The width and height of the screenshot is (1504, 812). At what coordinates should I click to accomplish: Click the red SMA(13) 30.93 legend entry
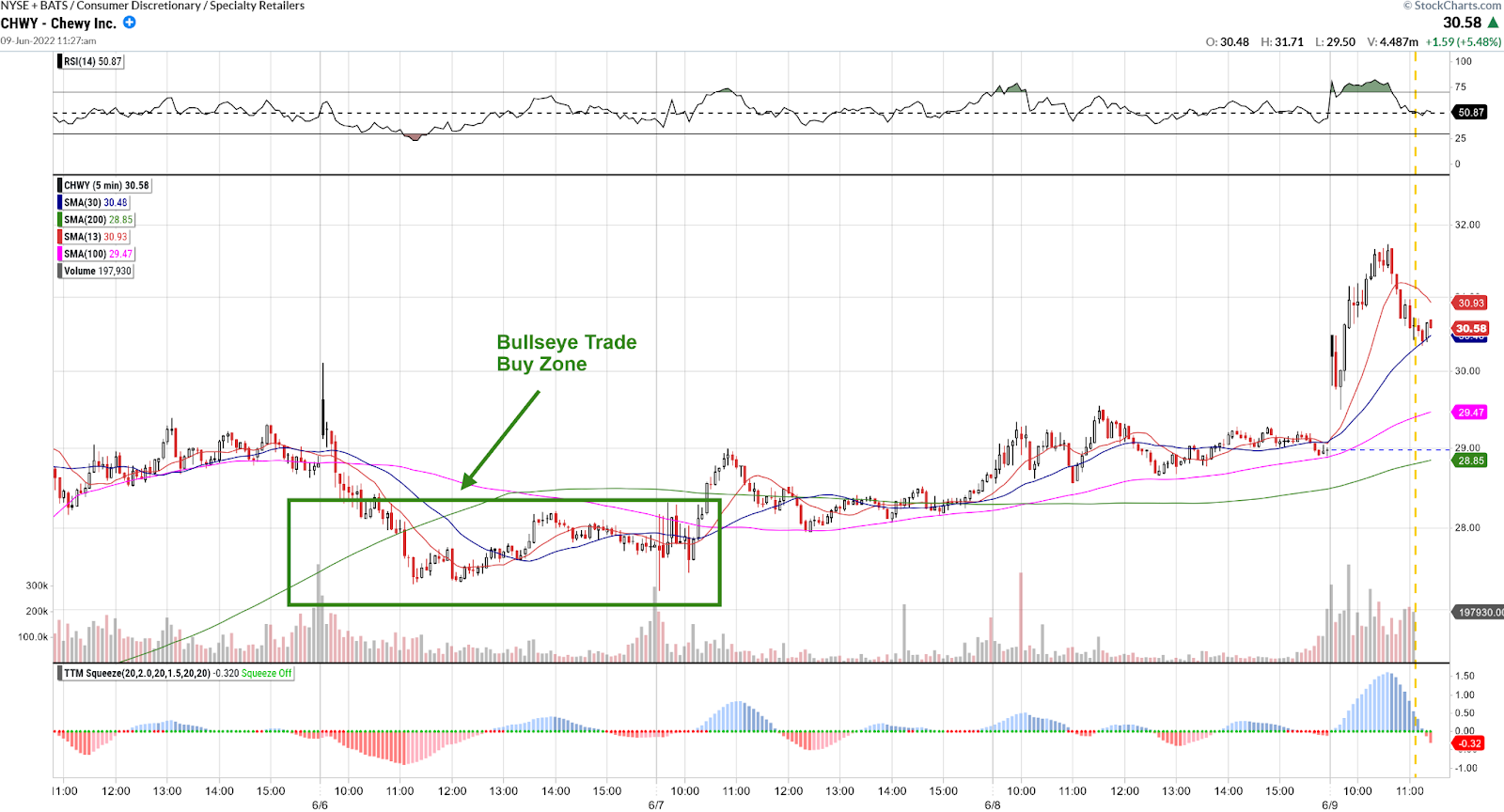[93, 237]
